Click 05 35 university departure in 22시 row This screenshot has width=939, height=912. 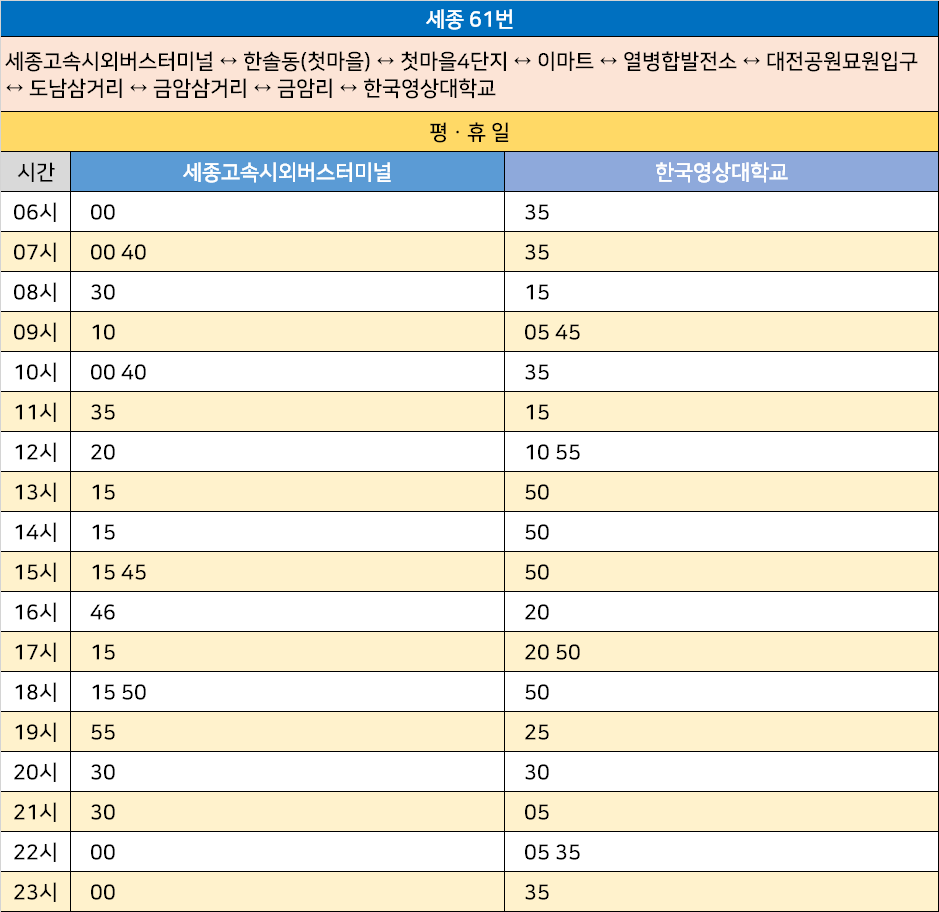(552, 852)
